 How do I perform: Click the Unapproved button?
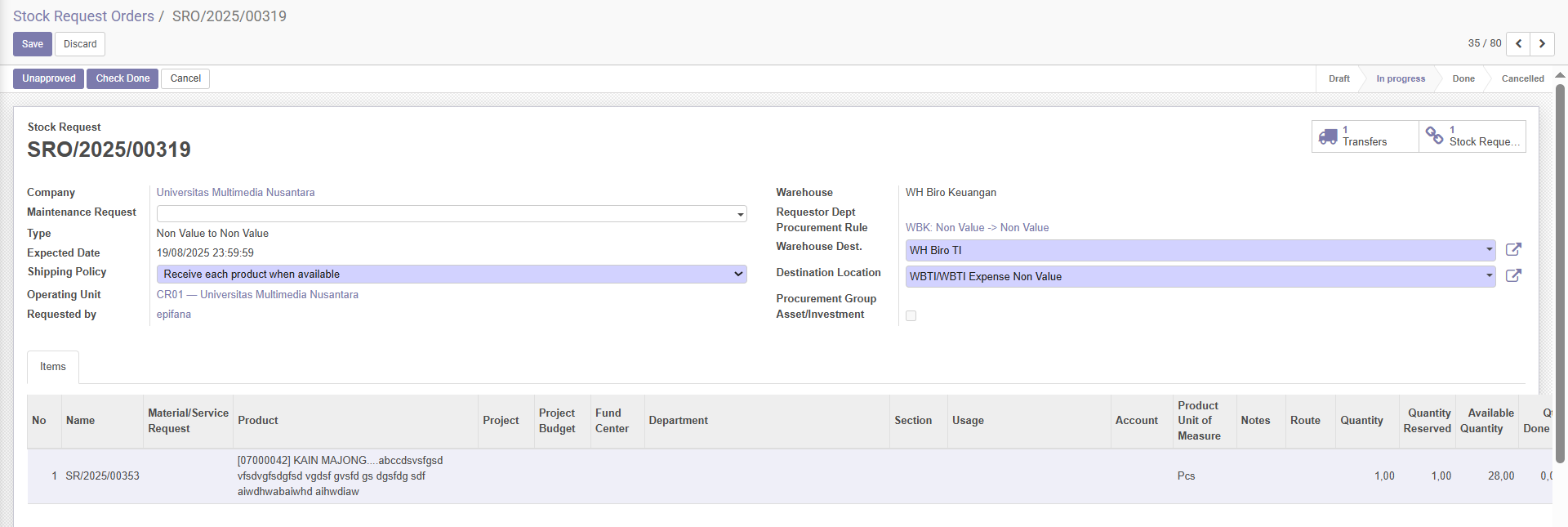48,78
